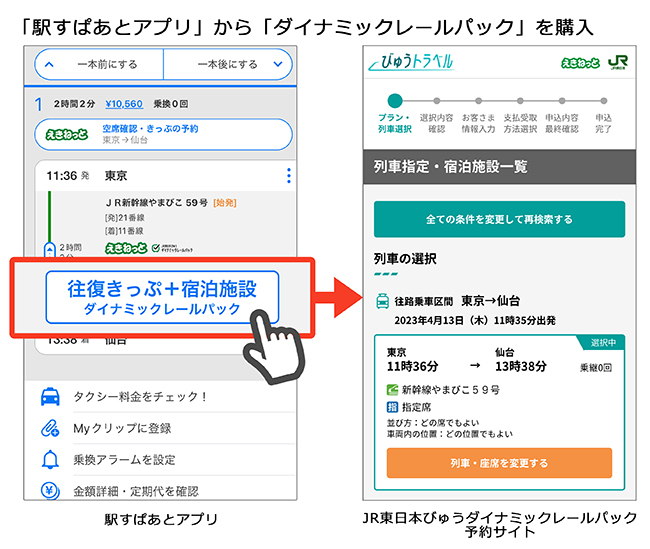Click the transfer alarm bell icon

pyautogui.click(x=50, y=459)
